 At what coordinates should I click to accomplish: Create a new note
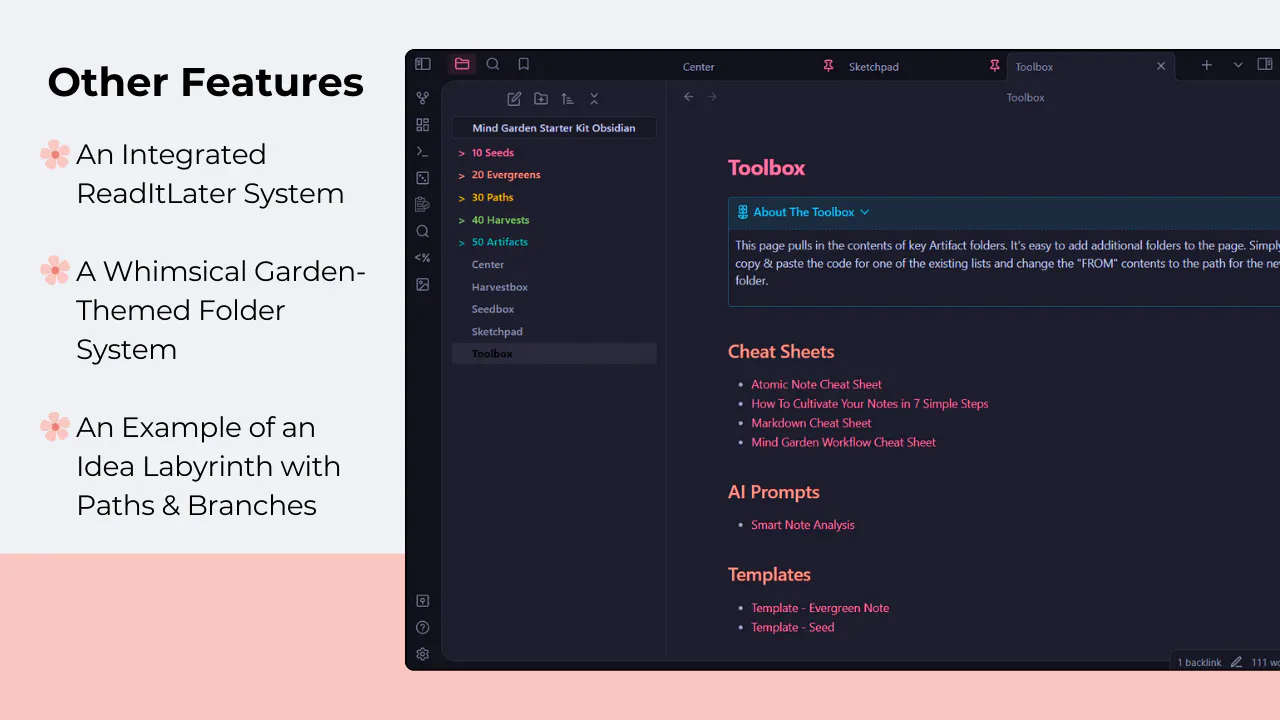(514, 98)
